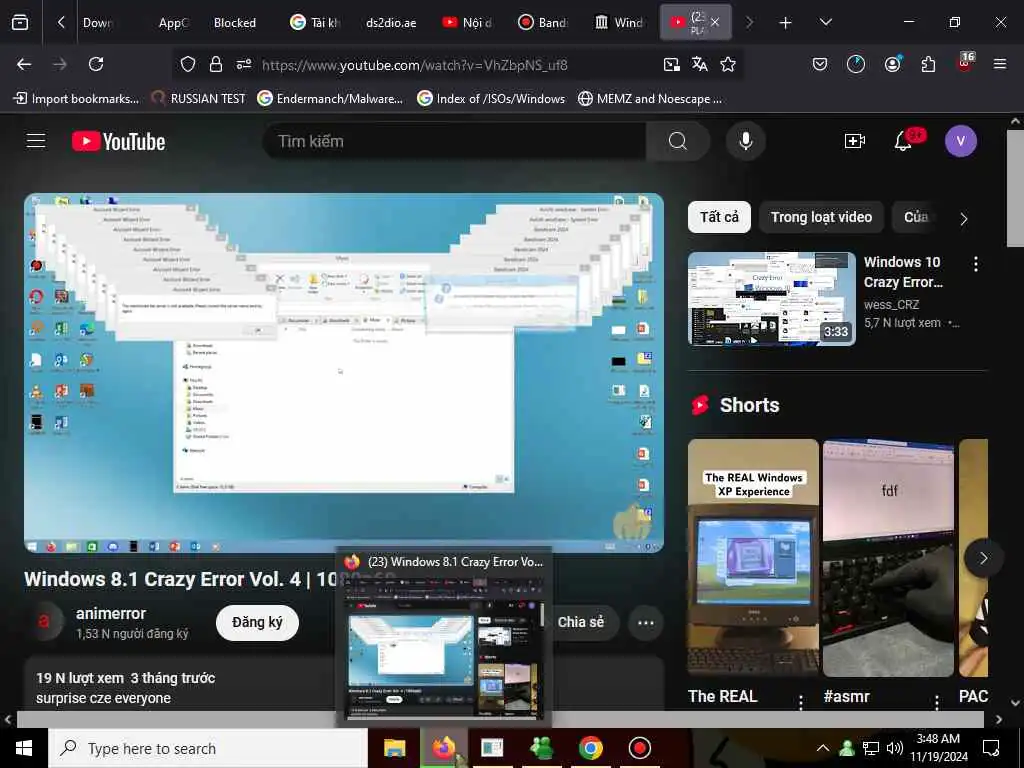Viewport: 1024px width, 768px height.
Task: Open YouTube guide hamburger menu
Action: click(x=36, y=141)
